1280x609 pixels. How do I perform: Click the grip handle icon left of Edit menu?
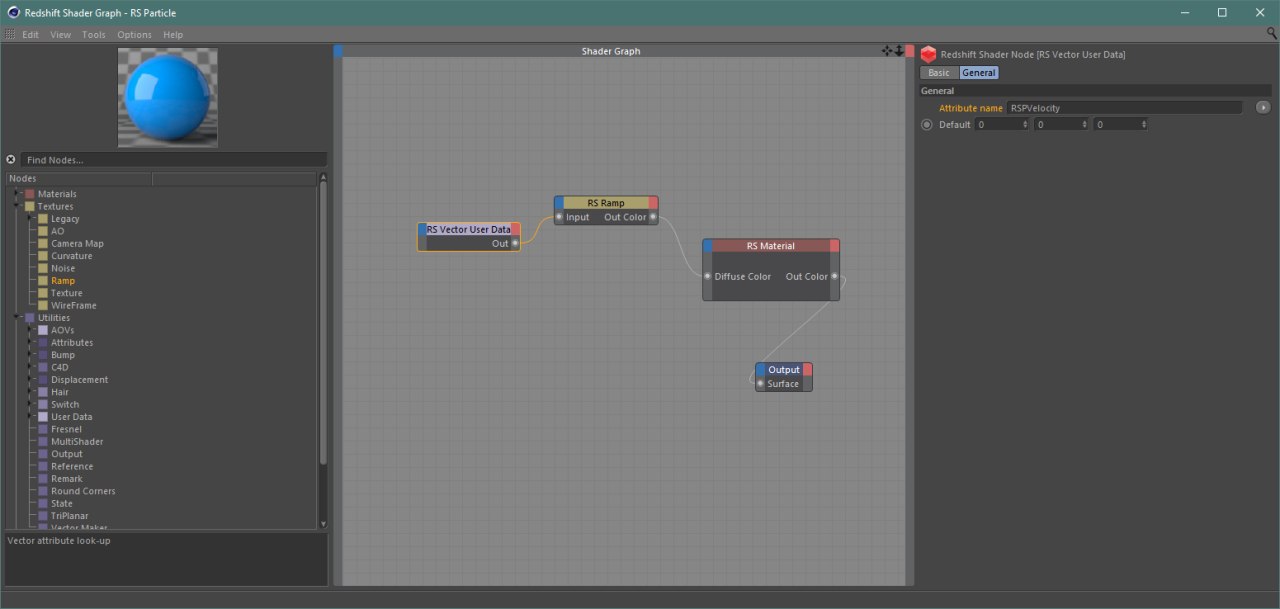[x=10, y=34]
